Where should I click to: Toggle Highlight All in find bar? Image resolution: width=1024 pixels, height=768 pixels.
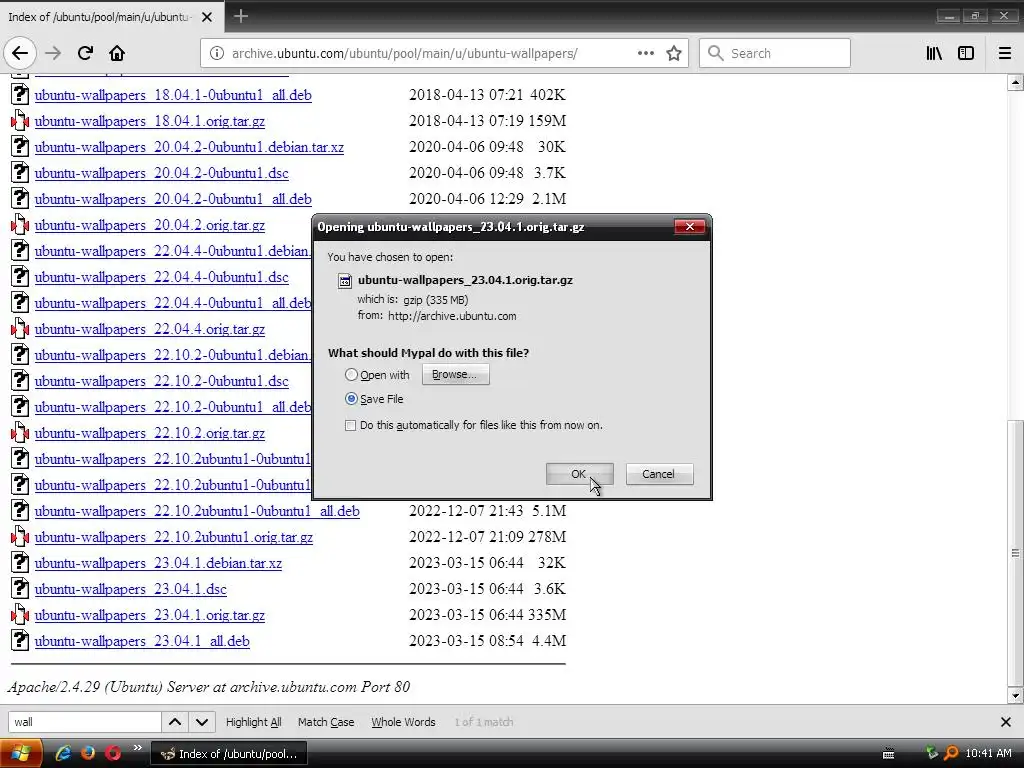pos(253,722)
